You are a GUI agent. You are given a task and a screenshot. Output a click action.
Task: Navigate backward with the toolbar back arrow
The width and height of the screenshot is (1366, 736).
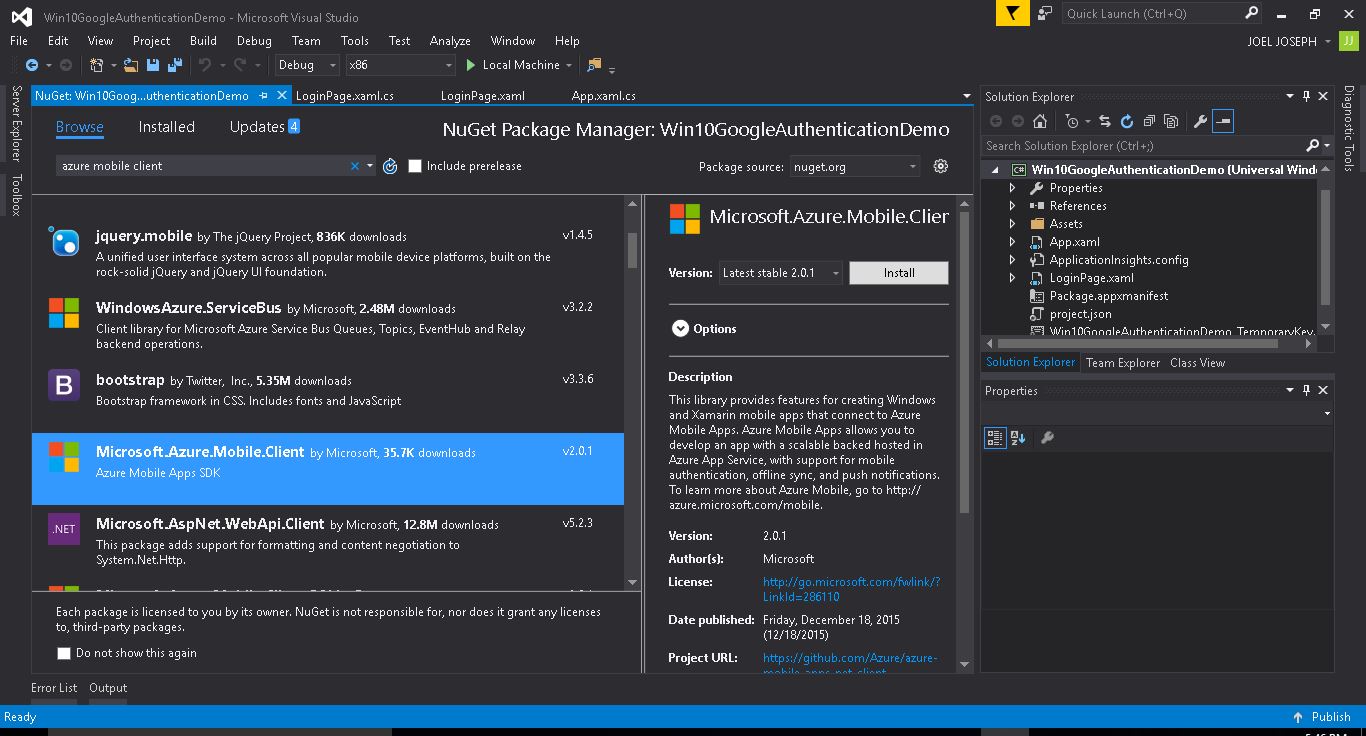coord(31,65)
